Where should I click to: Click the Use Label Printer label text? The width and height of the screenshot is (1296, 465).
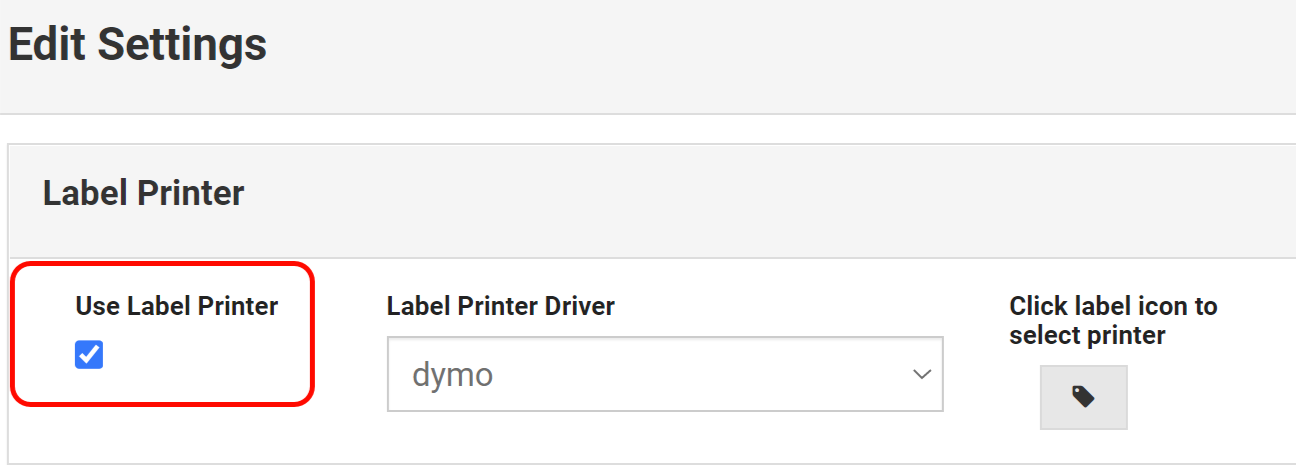pyautogui.click(x=176, y=306)
